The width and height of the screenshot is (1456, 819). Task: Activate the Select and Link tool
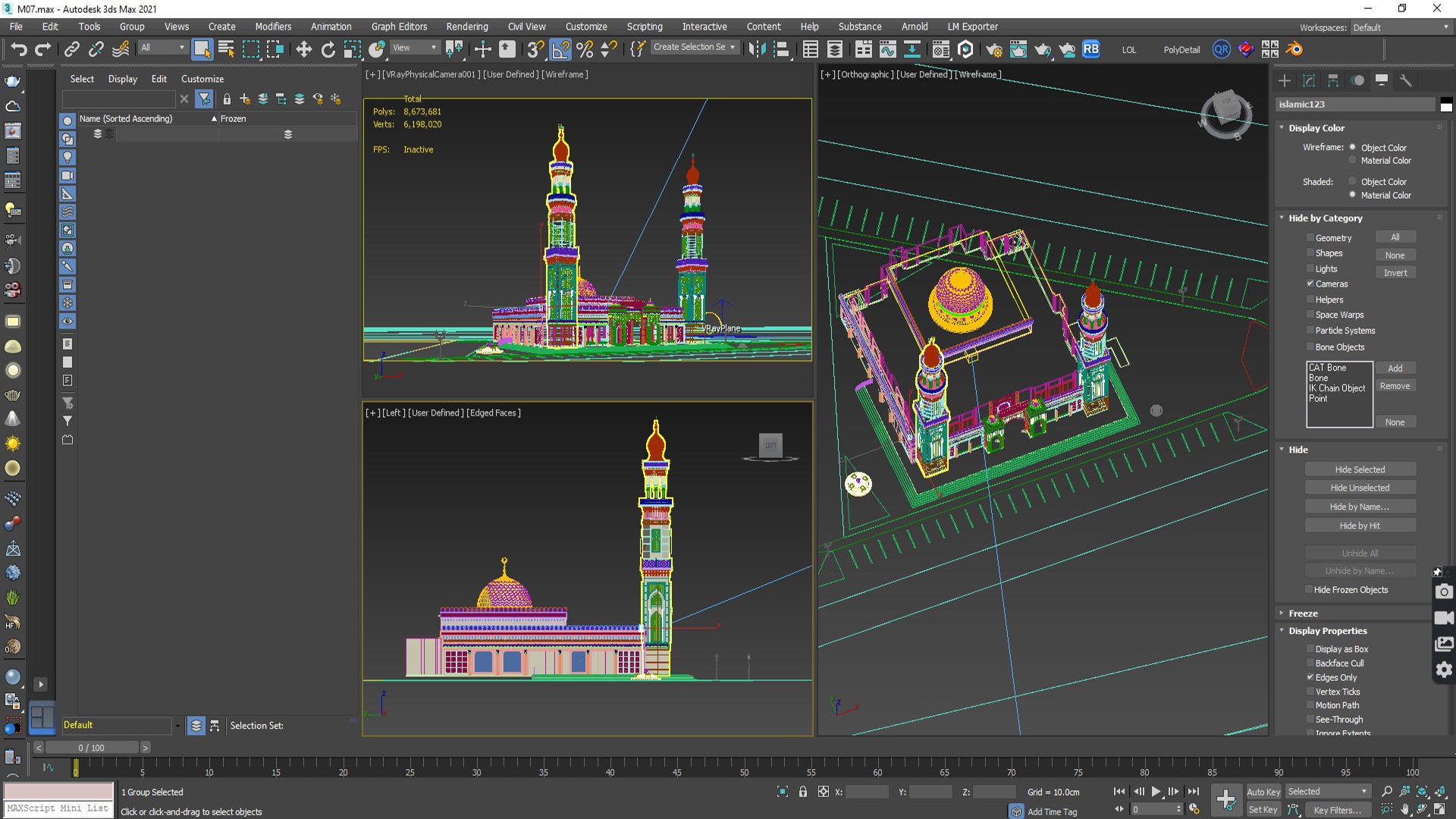71,49
